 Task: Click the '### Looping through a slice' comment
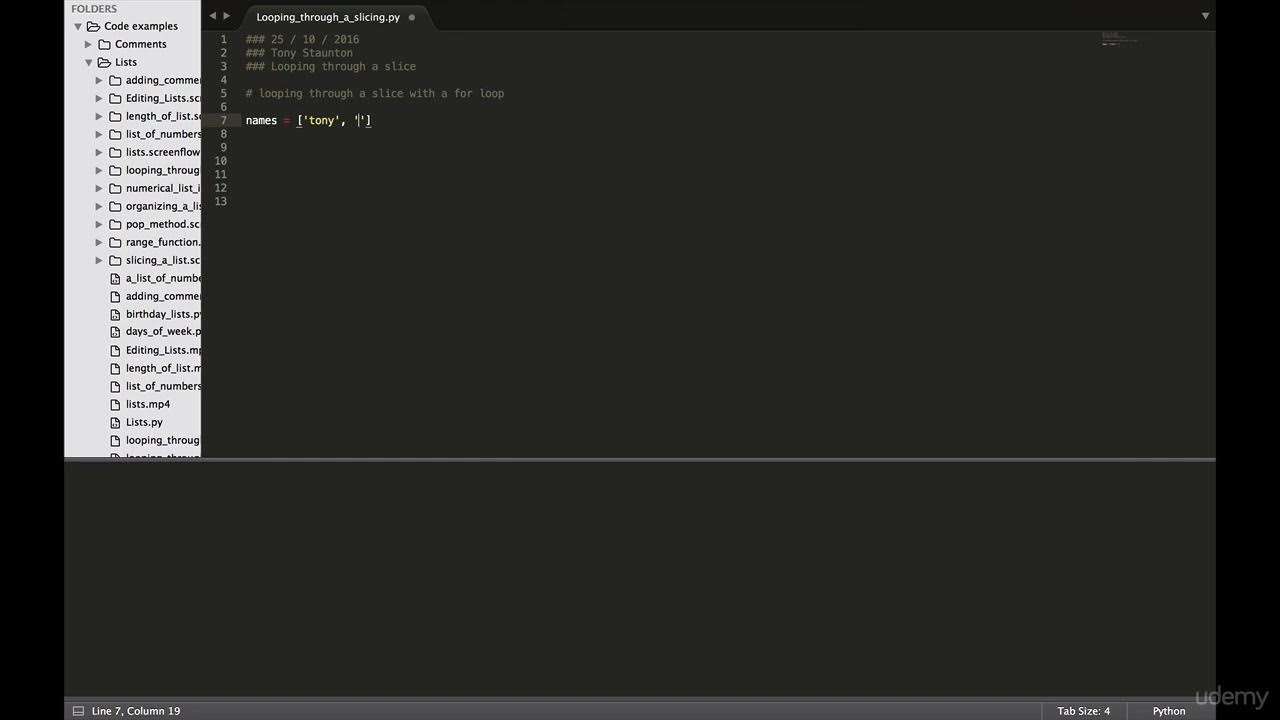click(331, 66)
